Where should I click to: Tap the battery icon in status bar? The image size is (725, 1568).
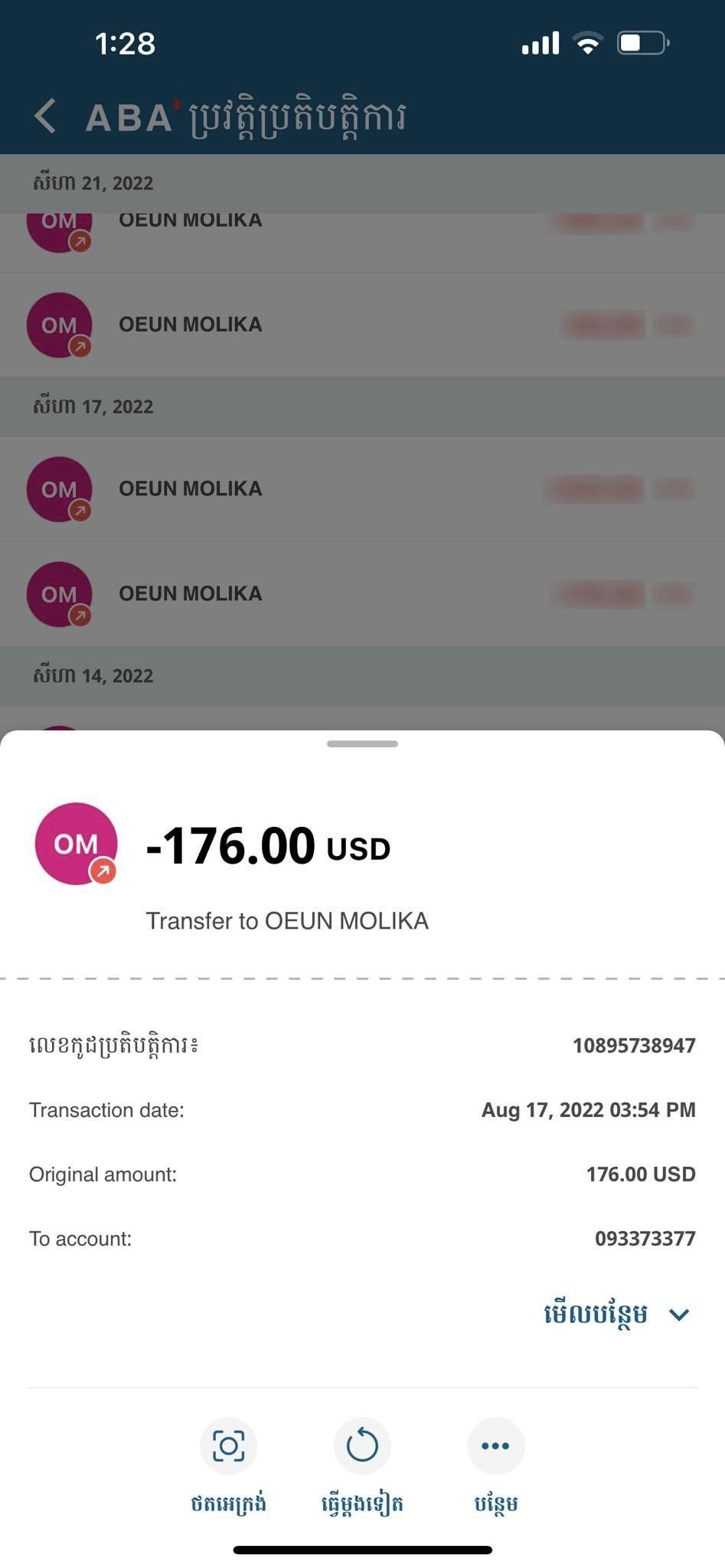pyautogui.click(x=643, y=43)
